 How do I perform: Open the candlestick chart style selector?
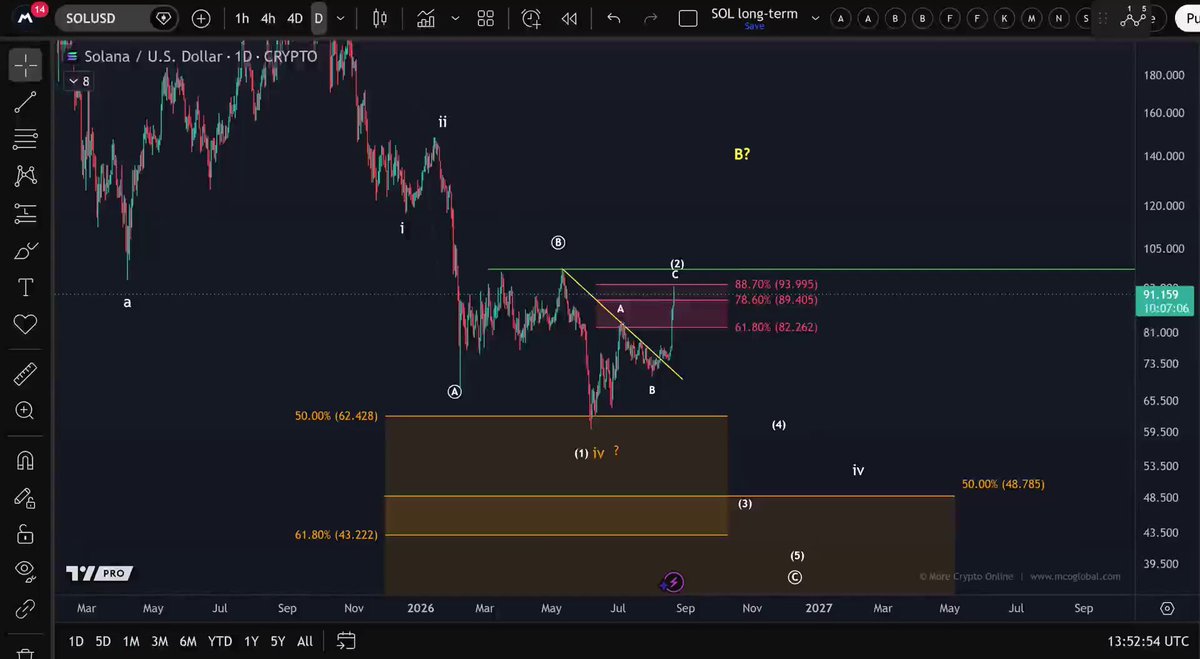pyautogui.click(x=379, y=18)
